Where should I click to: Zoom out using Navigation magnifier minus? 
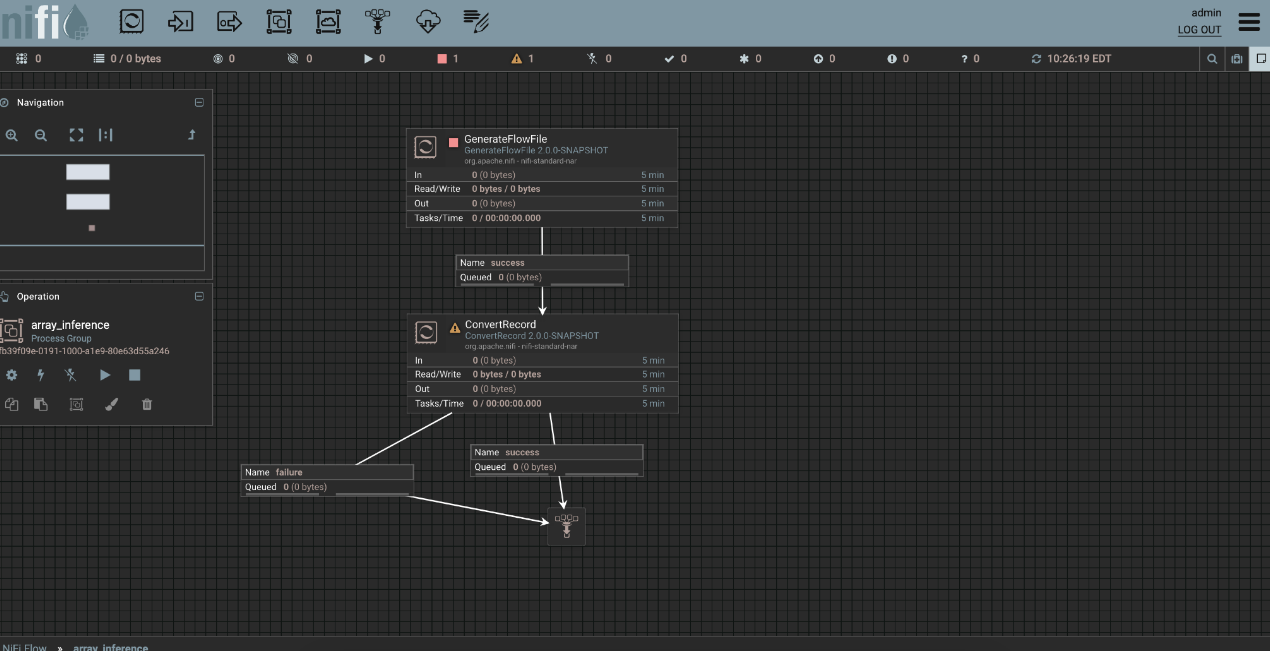(x=41, y=135)
